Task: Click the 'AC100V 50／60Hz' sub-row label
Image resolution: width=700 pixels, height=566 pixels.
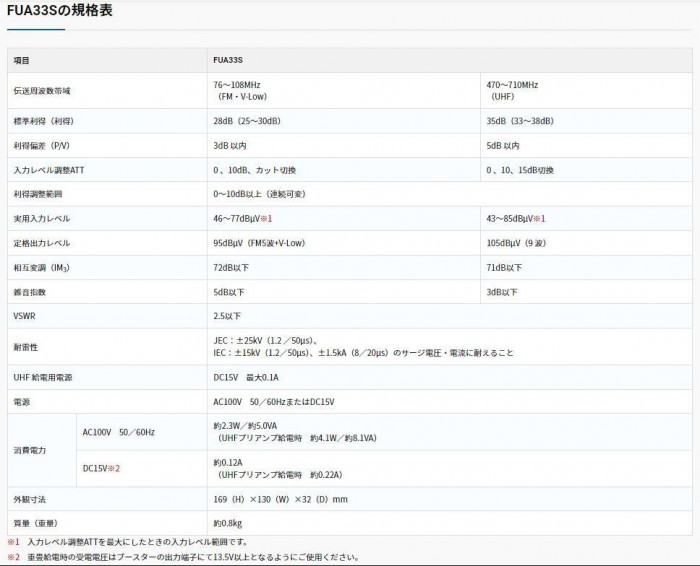Action: click(x=119, y=432)
